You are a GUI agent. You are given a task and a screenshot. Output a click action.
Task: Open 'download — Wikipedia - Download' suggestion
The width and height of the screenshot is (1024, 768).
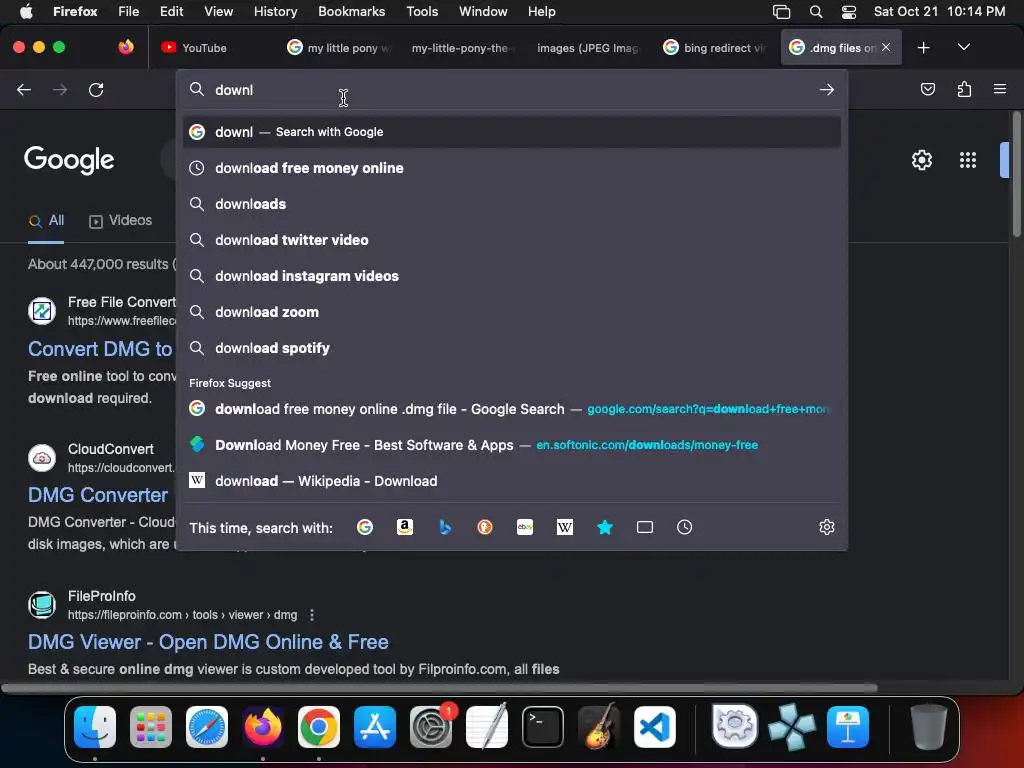511,481
